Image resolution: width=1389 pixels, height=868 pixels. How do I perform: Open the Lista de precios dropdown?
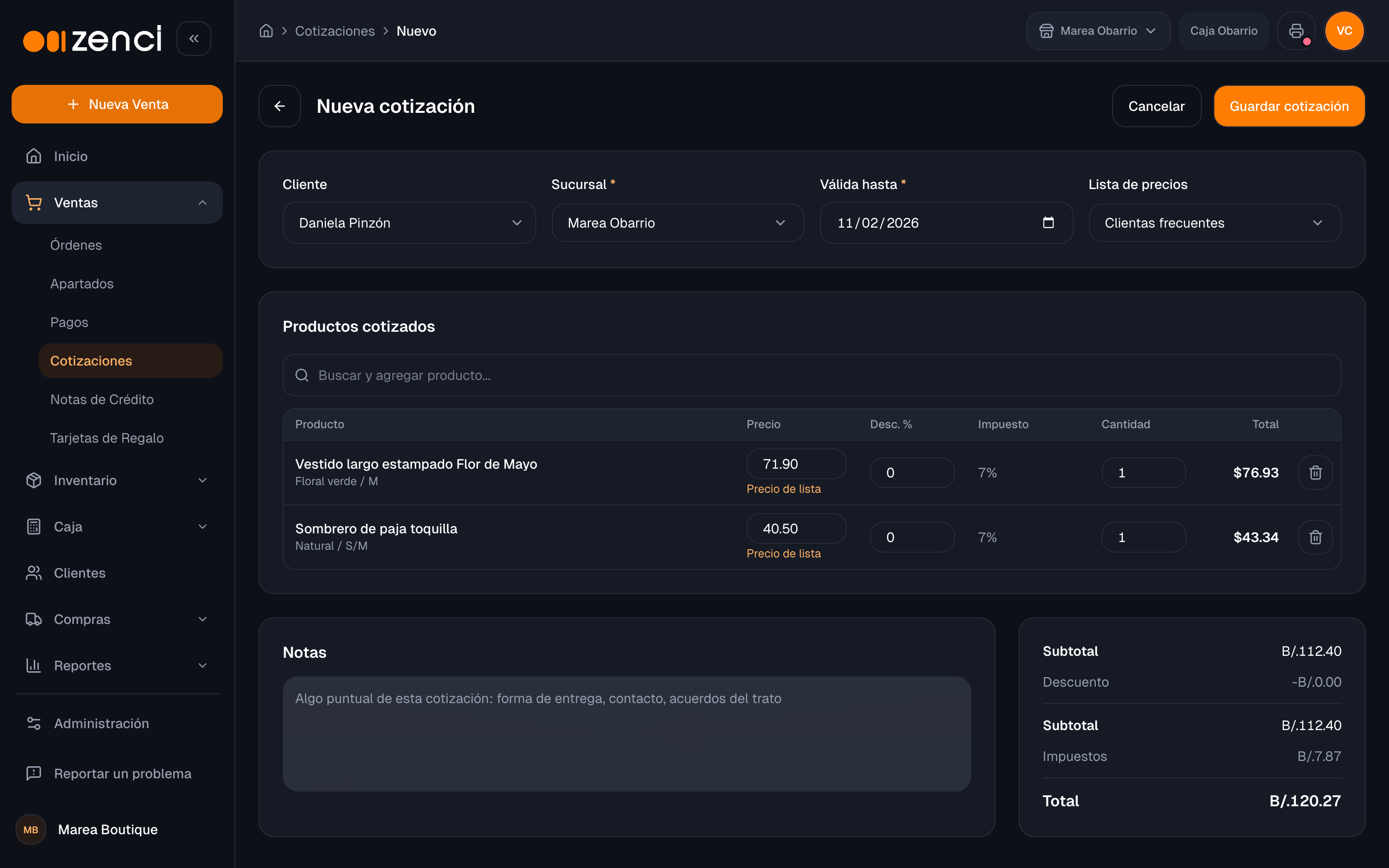pos(1214,223)
